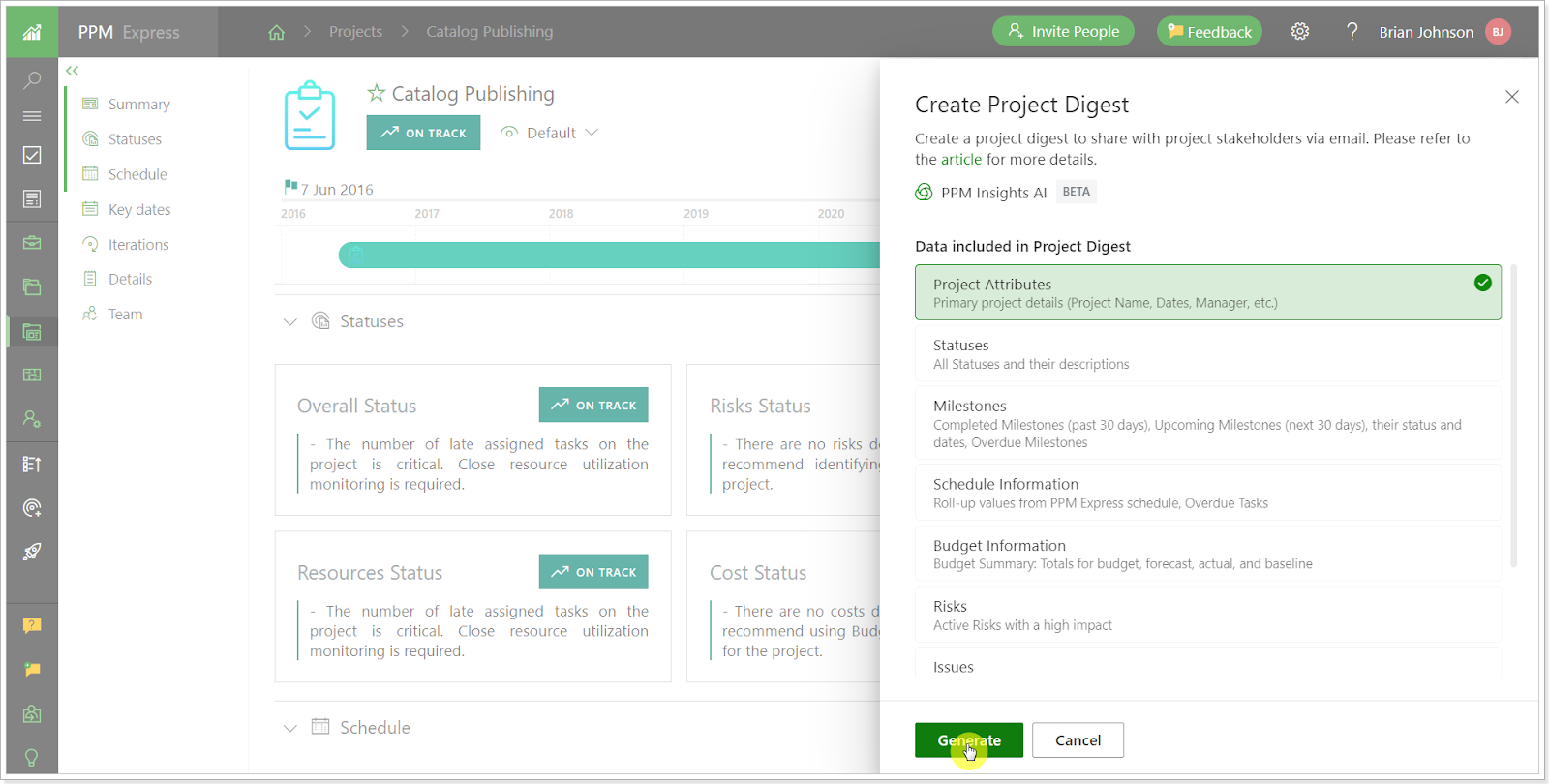Click the PPM Insights AI icon

(x=924, y=193)
